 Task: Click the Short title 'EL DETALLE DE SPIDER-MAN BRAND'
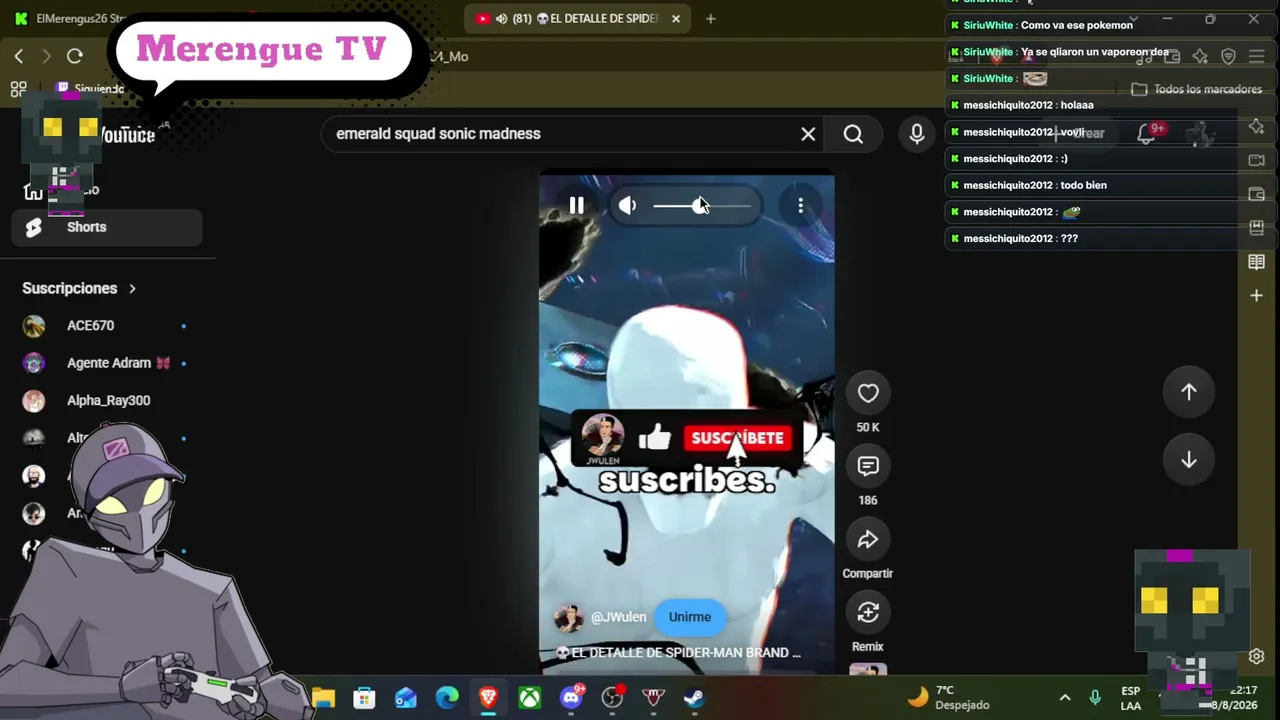[x=679, y=652]
